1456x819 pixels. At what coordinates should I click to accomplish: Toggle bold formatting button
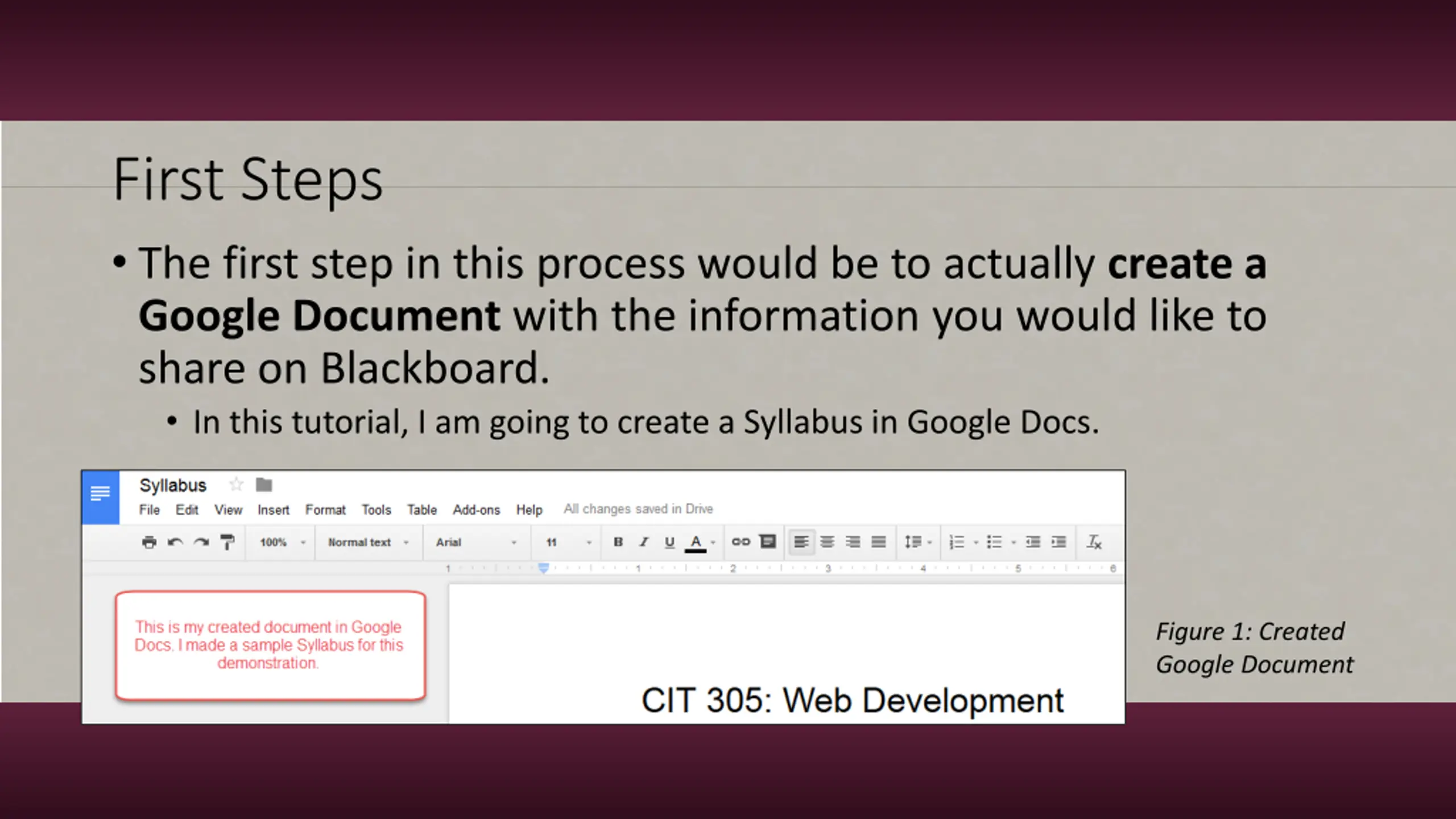(618, 542)
